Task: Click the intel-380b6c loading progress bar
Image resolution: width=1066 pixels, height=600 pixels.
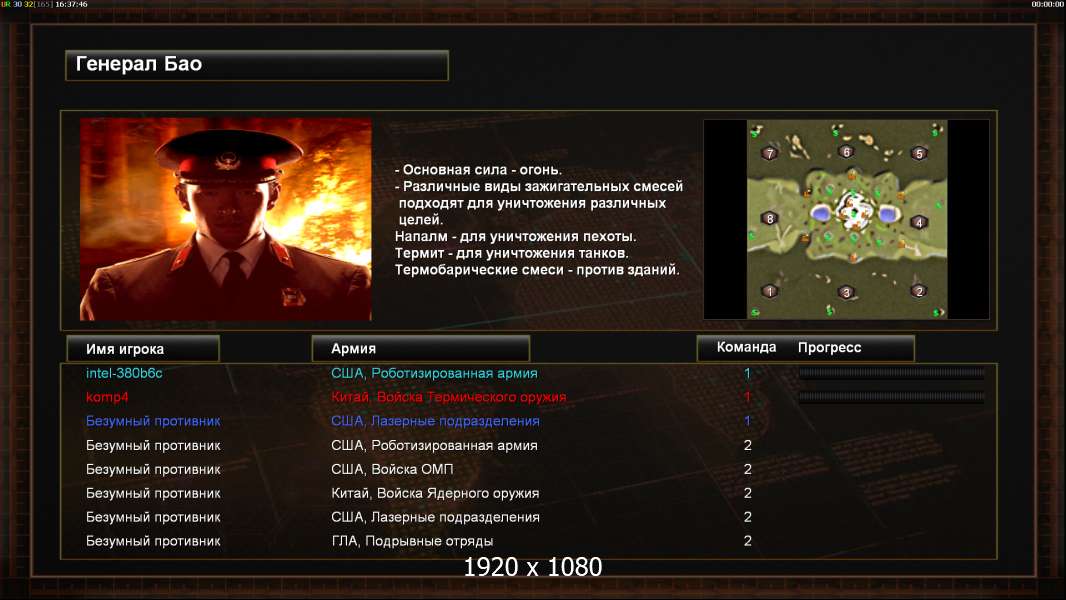Action: pos(891,372)
